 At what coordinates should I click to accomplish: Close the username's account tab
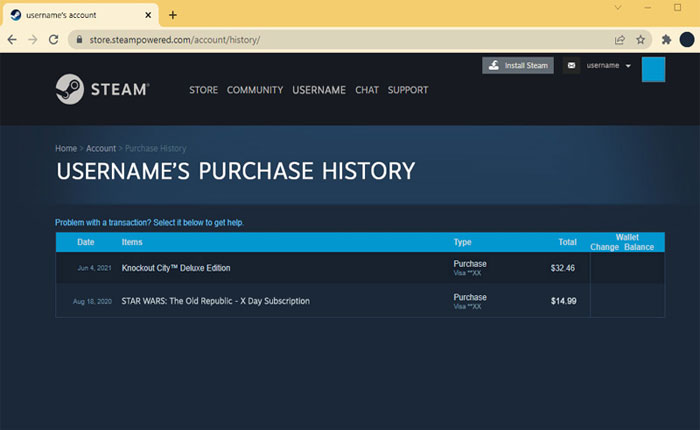(148, 14)
